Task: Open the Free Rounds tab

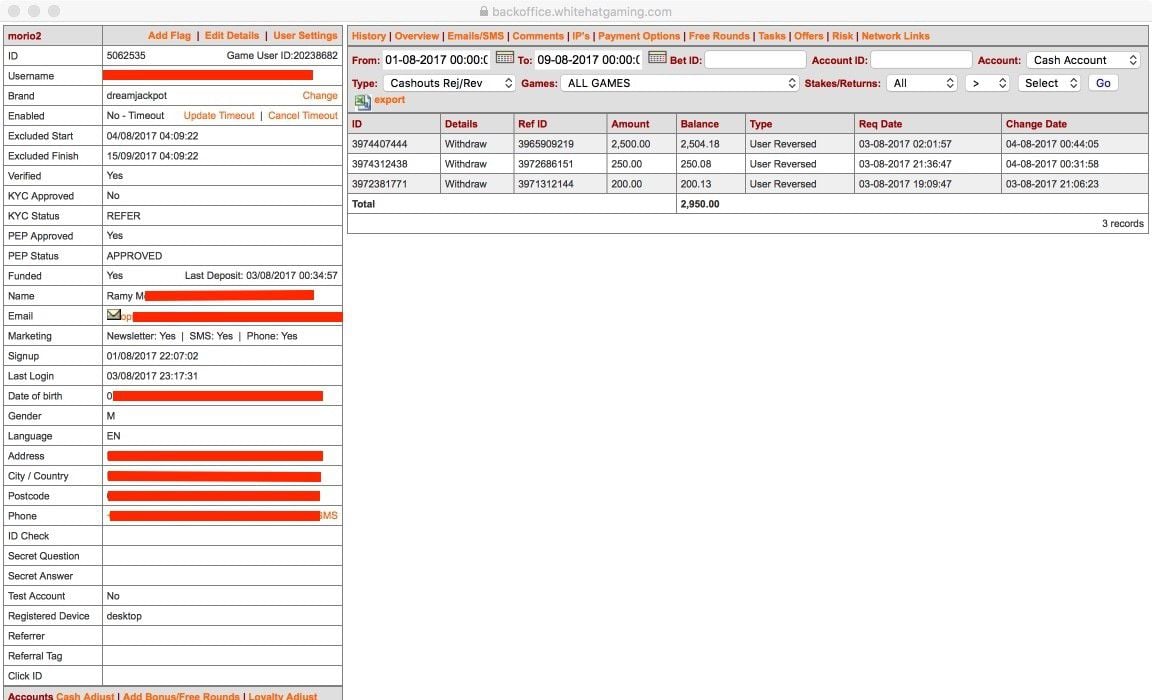Action: point(719,36)
